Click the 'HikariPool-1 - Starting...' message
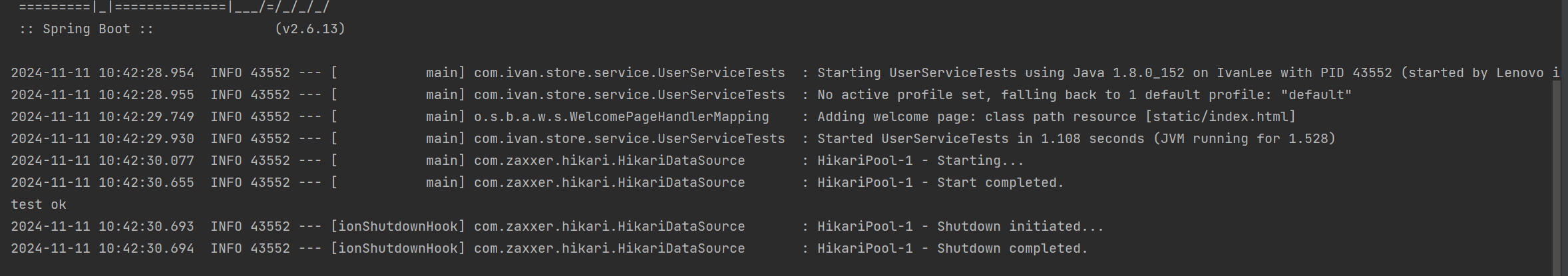Screen dimensions: 1568x276 [x=920, y=161]
